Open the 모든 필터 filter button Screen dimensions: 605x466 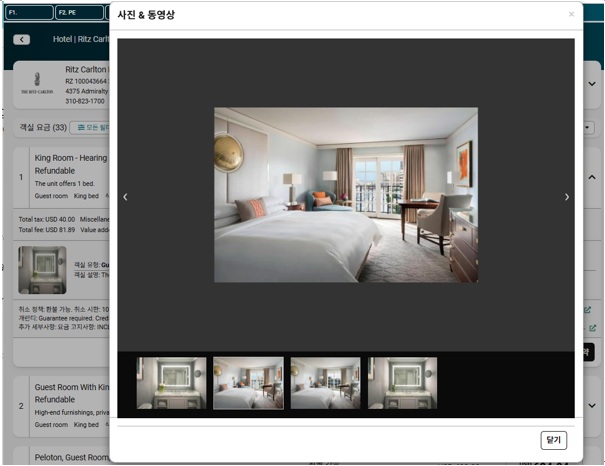tap(91, 127)
